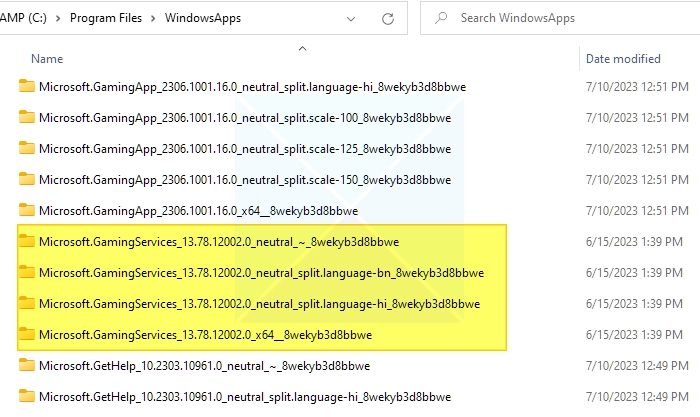Click folder icon of GetHelp split.language-hi
The width and height of the screenshot is (700, 417).
tap(27, 396)
